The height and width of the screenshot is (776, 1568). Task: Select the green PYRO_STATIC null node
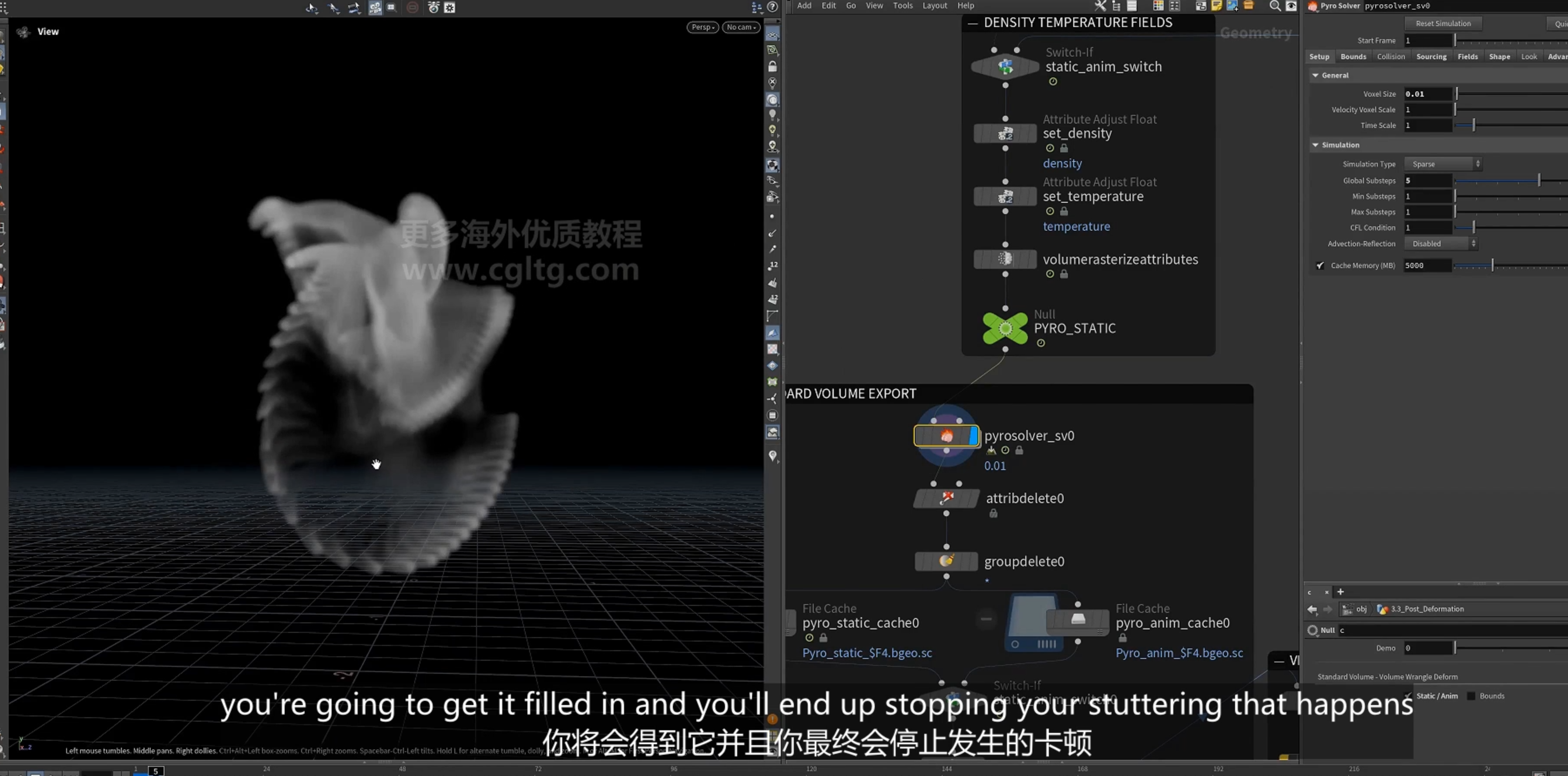pos(1005,329)
